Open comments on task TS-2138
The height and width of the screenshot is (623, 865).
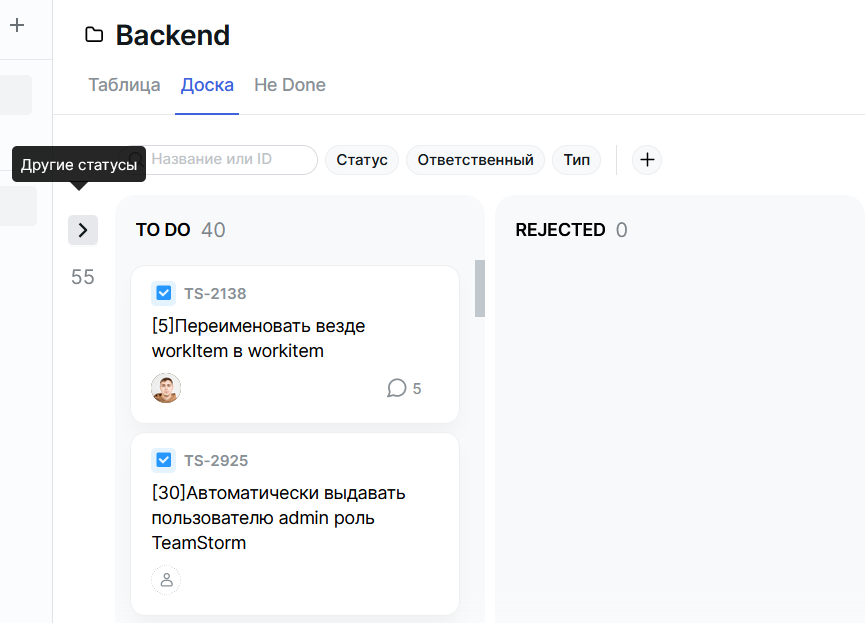point(403,388)
